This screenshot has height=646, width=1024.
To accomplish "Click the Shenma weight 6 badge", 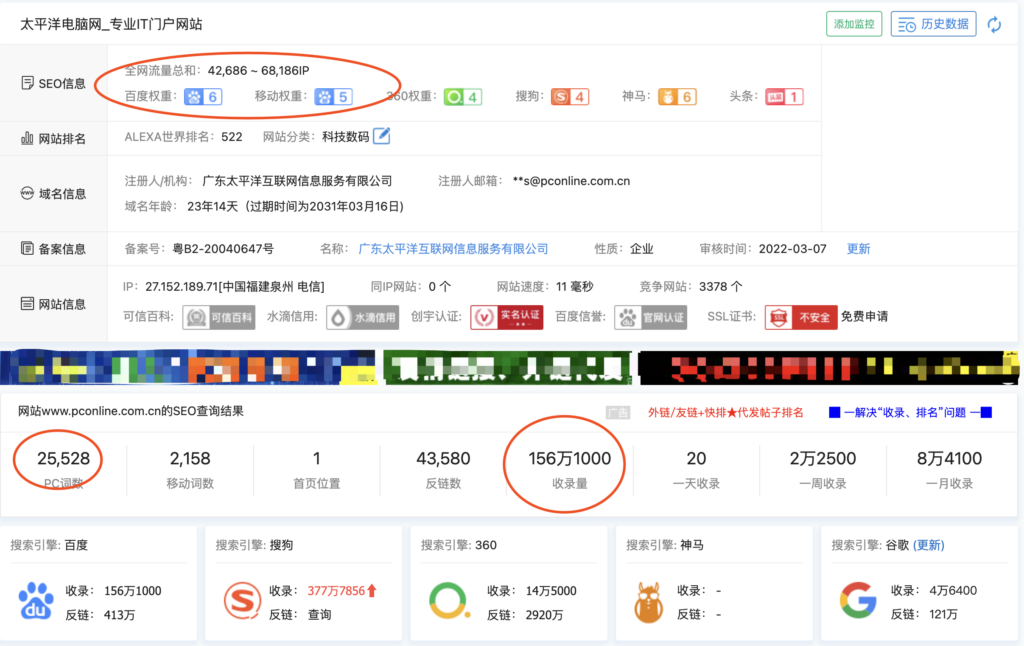I will click(677, 97).
